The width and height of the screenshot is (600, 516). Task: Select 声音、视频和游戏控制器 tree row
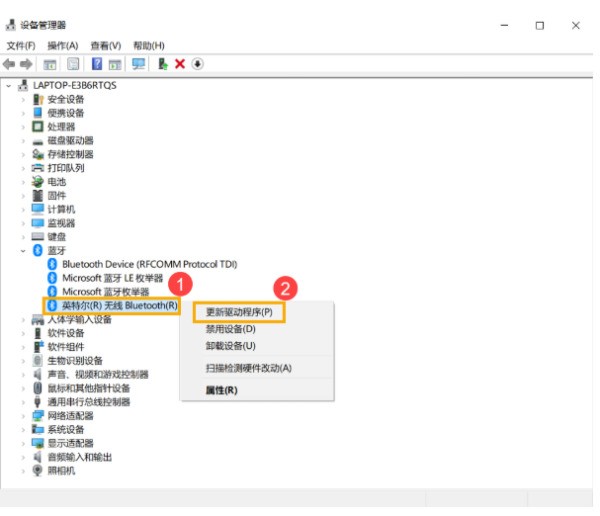[98, 374]
